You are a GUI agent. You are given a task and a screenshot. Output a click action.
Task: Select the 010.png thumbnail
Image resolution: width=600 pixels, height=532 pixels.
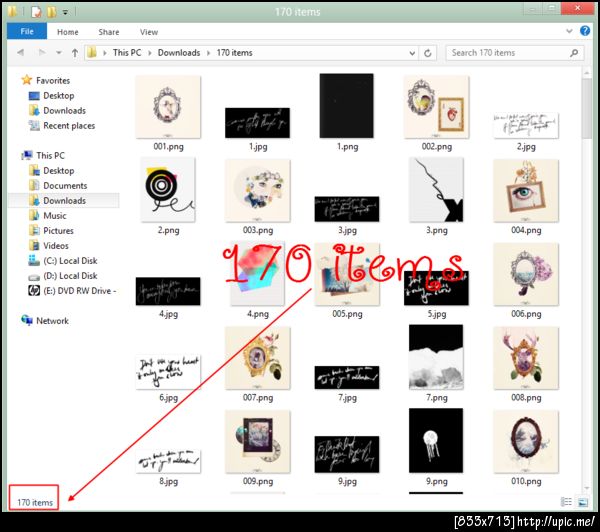click(526, 441)
